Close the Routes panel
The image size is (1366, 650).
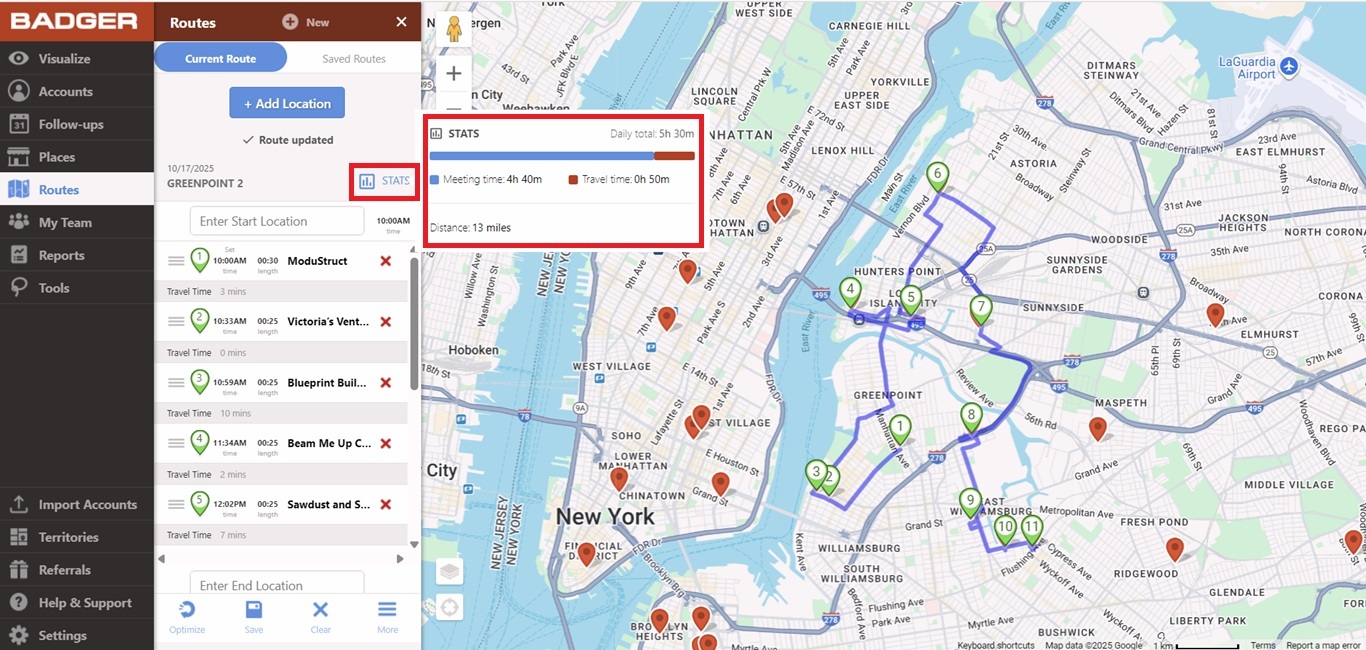[401, 22]
